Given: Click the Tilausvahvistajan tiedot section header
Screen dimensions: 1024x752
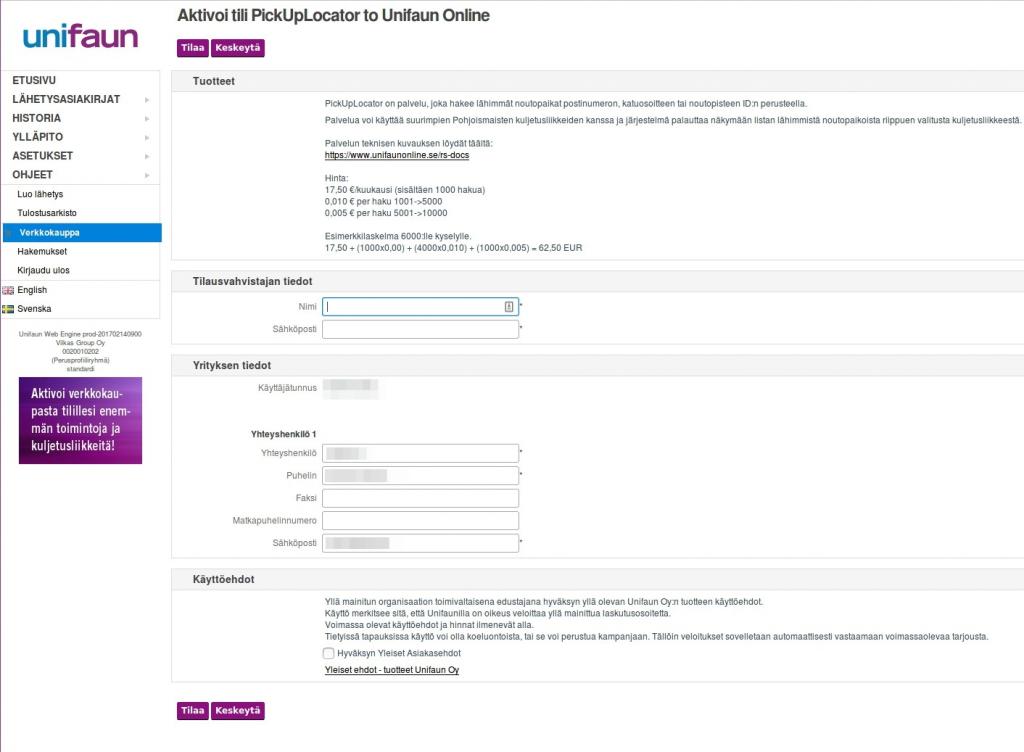Looking at the screenshot, I should pyautogui.click(x=252, y=281).
